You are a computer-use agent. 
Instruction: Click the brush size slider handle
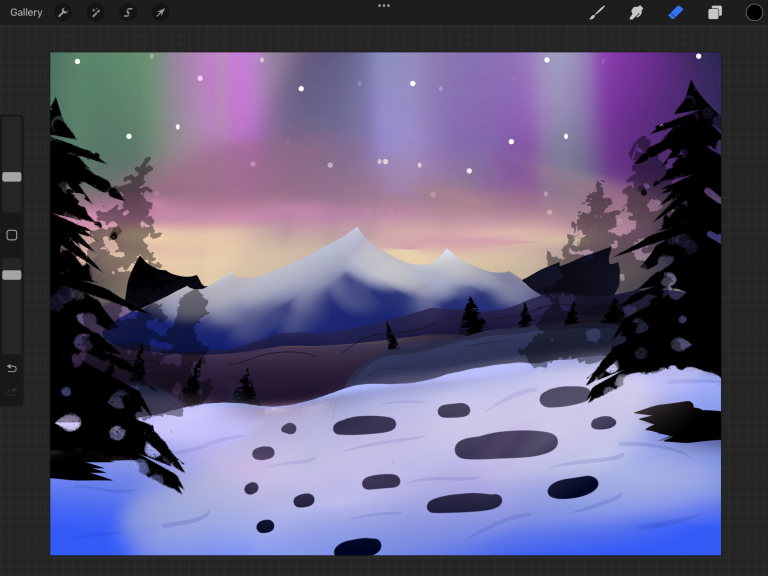click(12, 177)
